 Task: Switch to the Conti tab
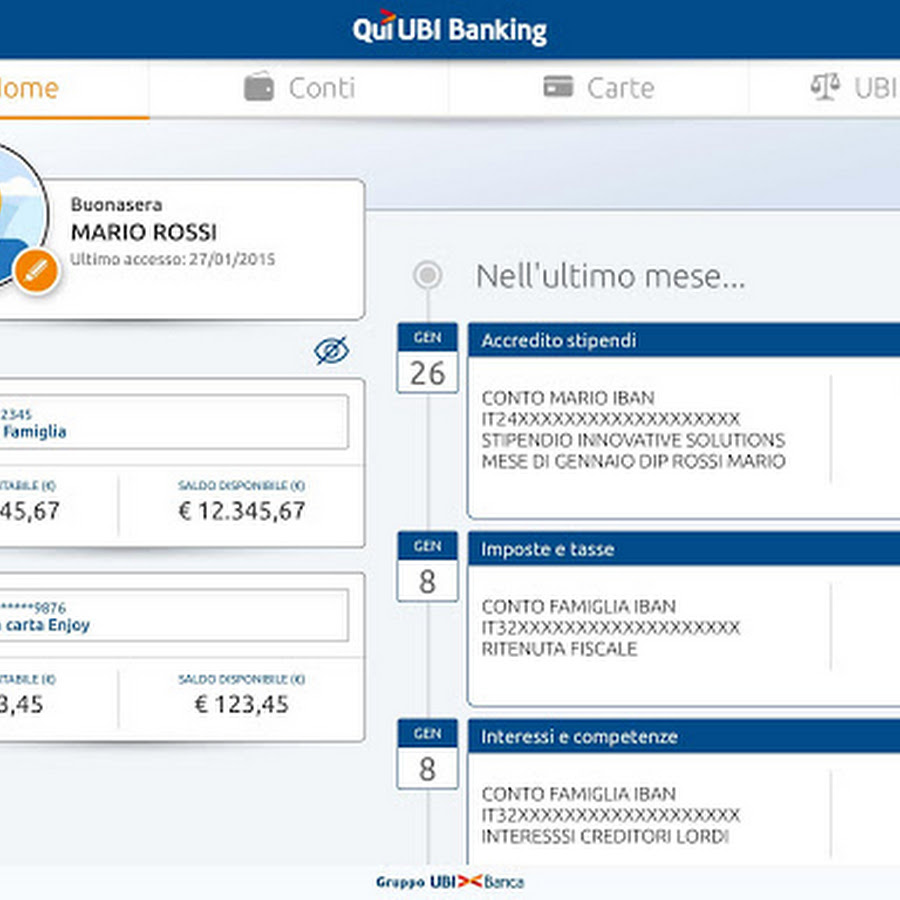299,88
